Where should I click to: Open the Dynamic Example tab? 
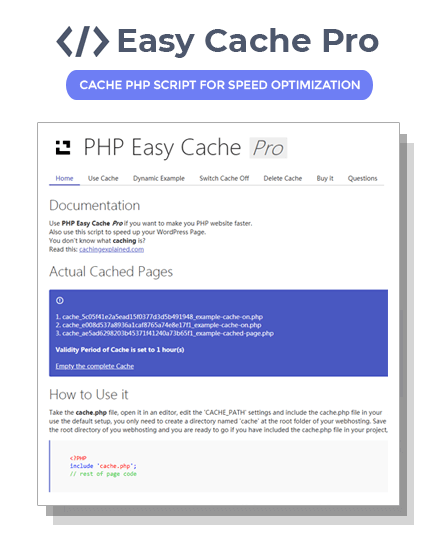(159, 178)
